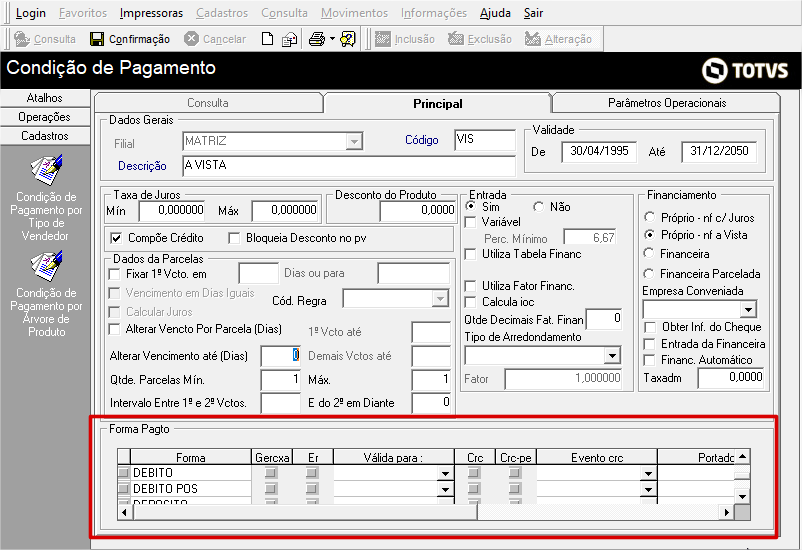Click Forma Pagto grid scroll down arrow
802x550 pixels.
point(742,496)
